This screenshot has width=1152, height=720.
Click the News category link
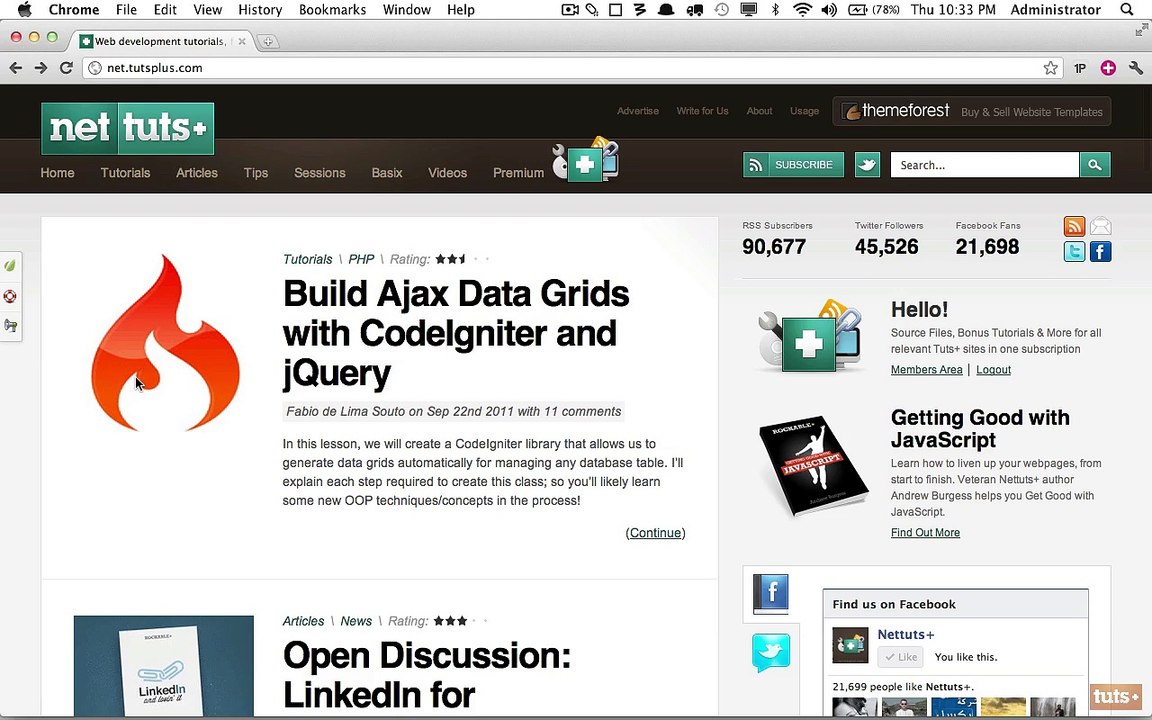click(356, 621)
